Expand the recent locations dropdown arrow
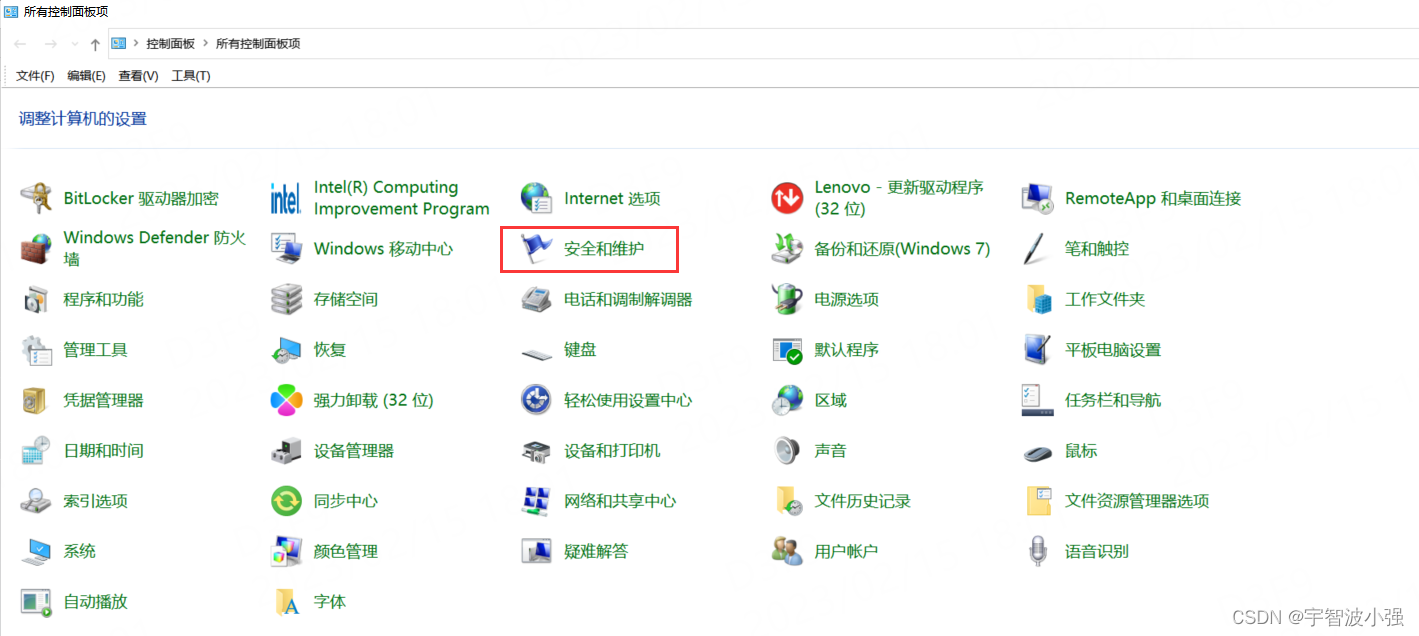Viewport: 1419px width, 636px height. click(74, 44)
